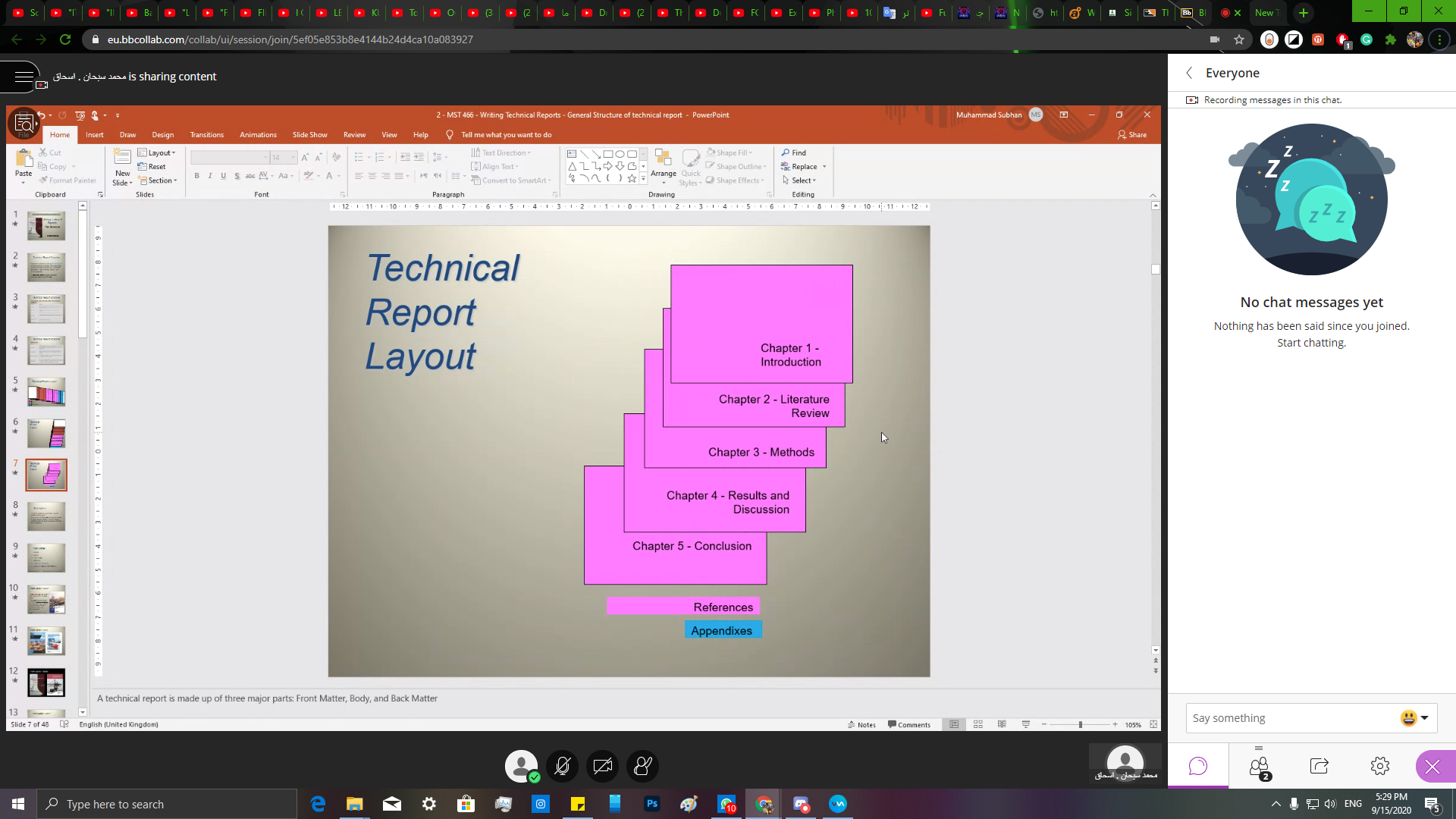Raise your hand in the session
The image size is (1456, 819).
click(643, 766)
